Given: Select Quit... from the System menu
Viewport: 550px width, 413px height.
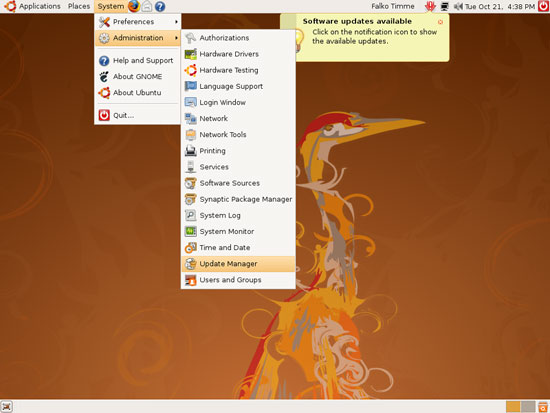Looking at the screenshot, I should pos(138,115).
